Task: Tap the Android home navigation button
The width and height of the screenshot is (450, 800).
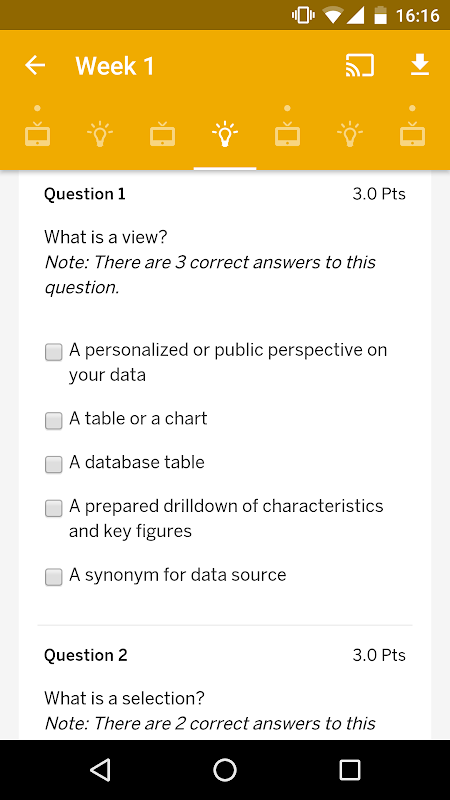Action: click(x=225, y=769)
